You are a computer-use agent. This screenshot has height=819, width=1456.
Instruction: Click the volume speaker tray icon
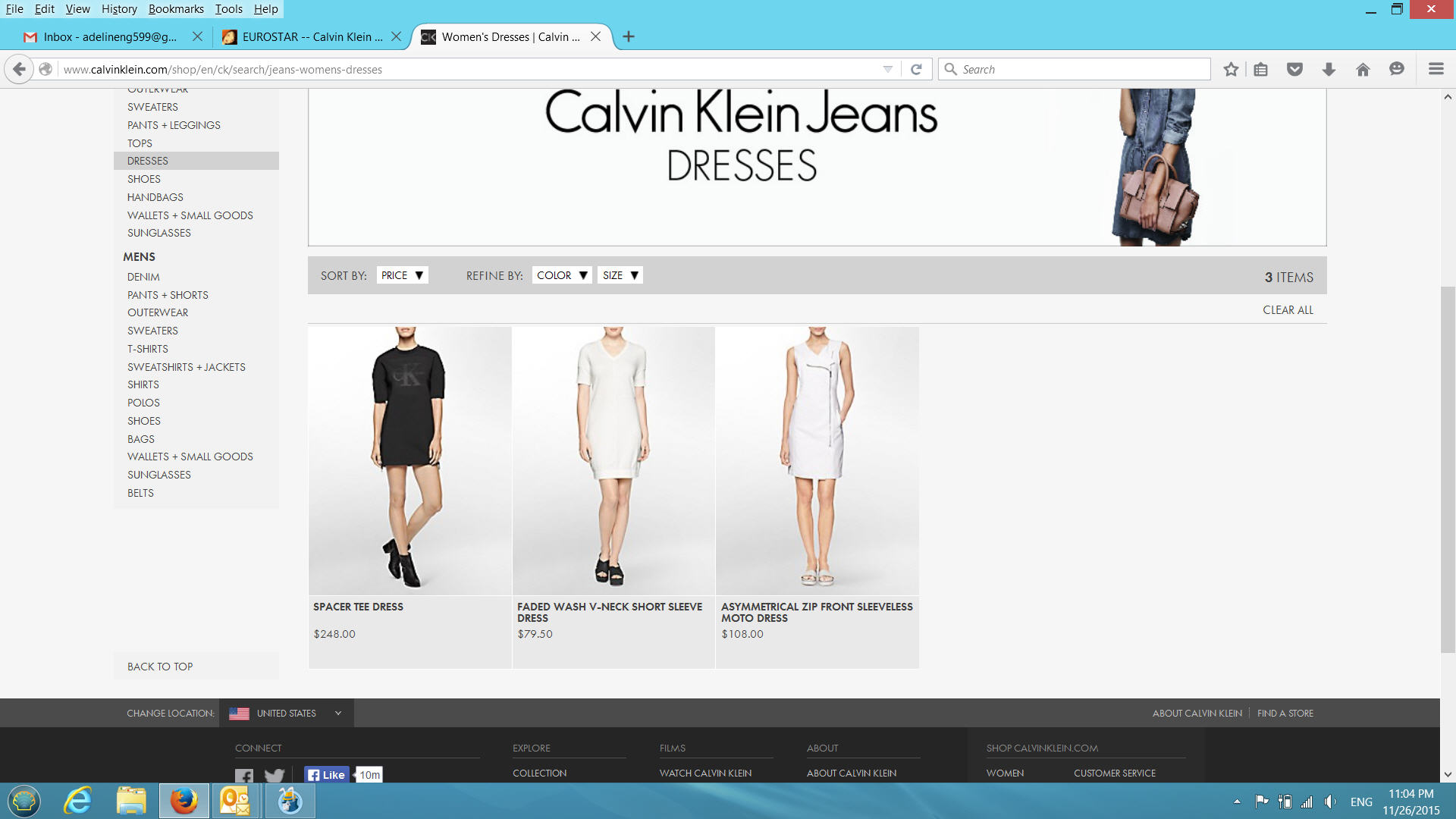pyautogui.click(x=1330, y=802)
